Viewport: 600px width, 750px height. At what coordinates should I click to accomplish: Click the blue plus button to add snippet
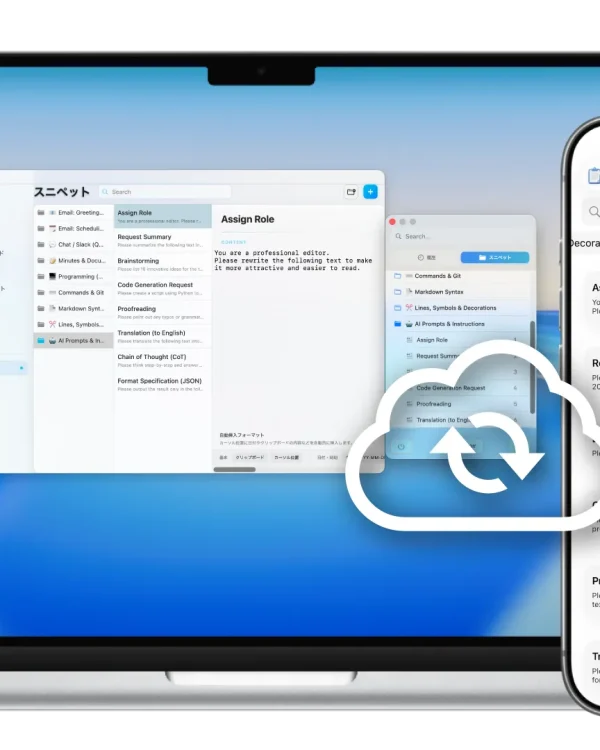tap(370, 192)
